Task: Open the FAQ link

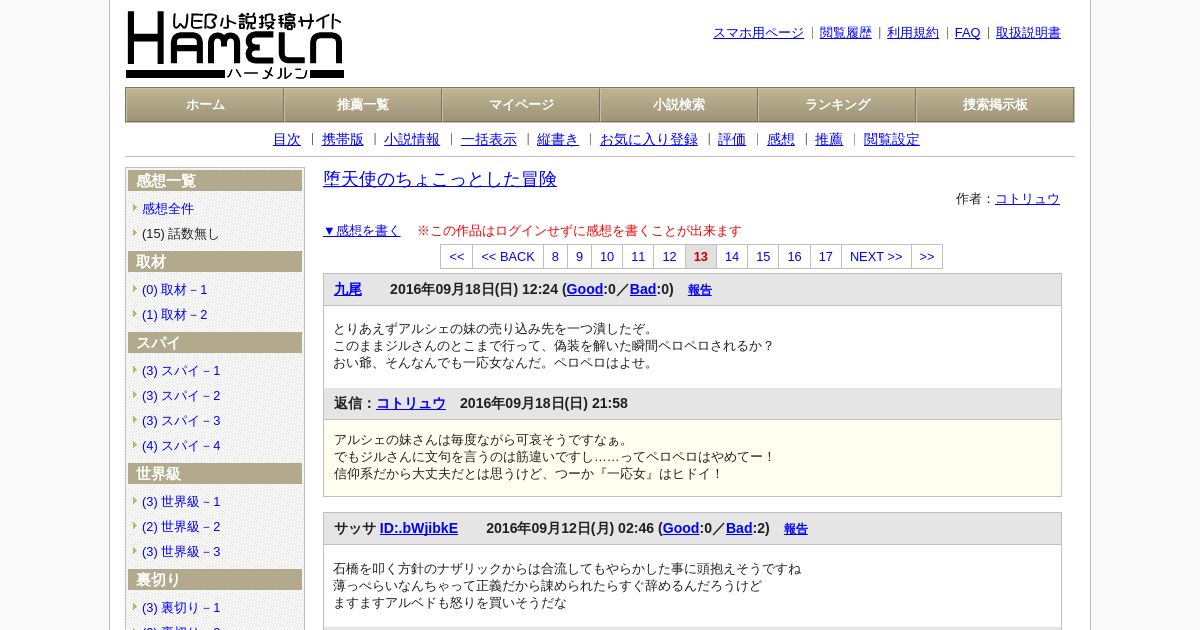Action: click(968, 33)
